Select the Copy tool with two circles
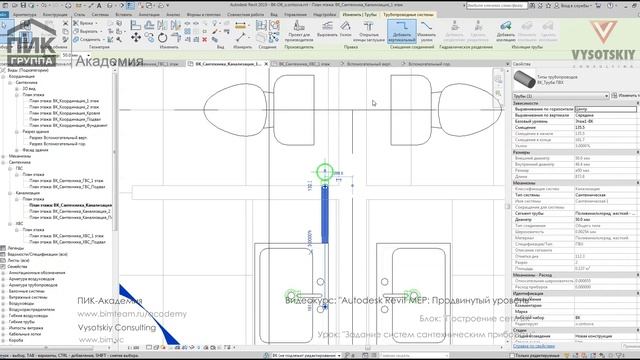 coord(149,38)
